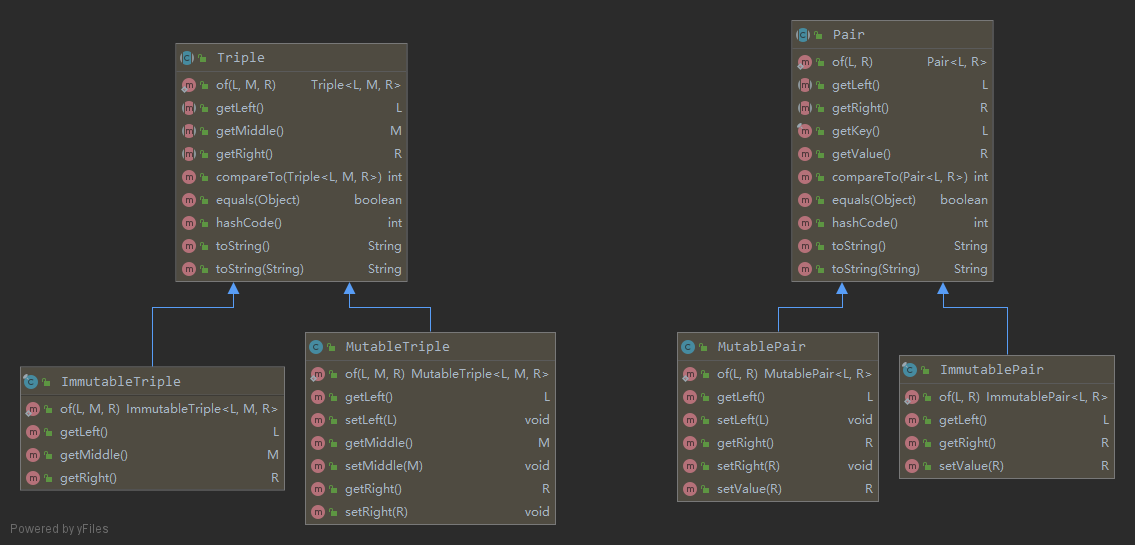
Task: Click getRight() in the ImmutablePair class
Action: (x=967, y=443)
